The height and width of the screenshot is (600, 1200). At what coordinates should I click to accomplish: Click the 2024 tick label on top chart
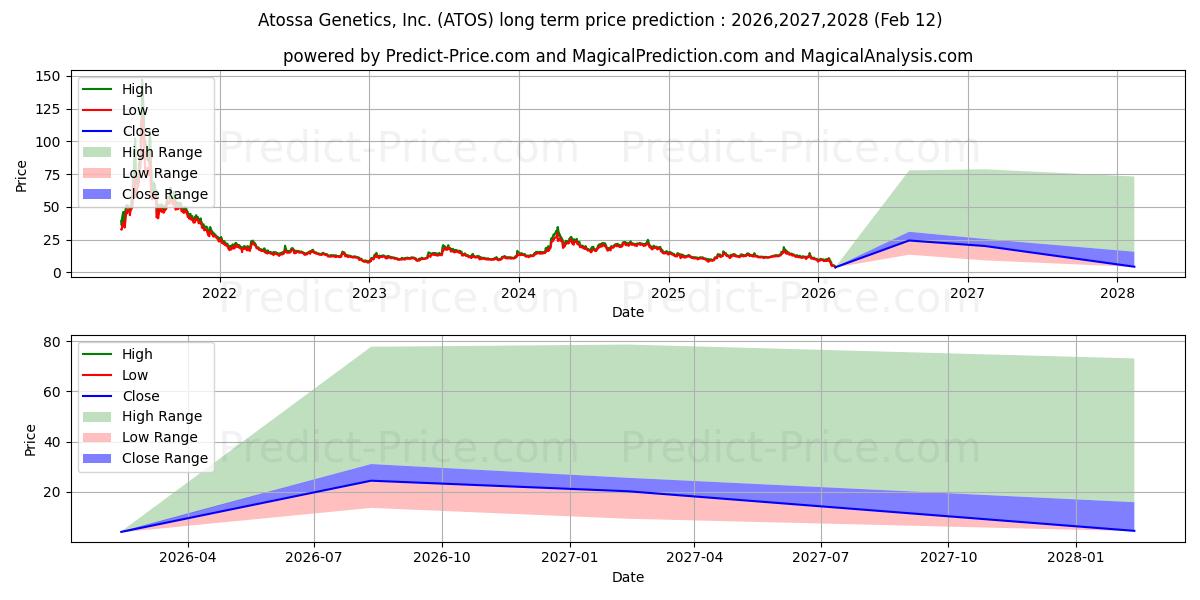[518, 293]
